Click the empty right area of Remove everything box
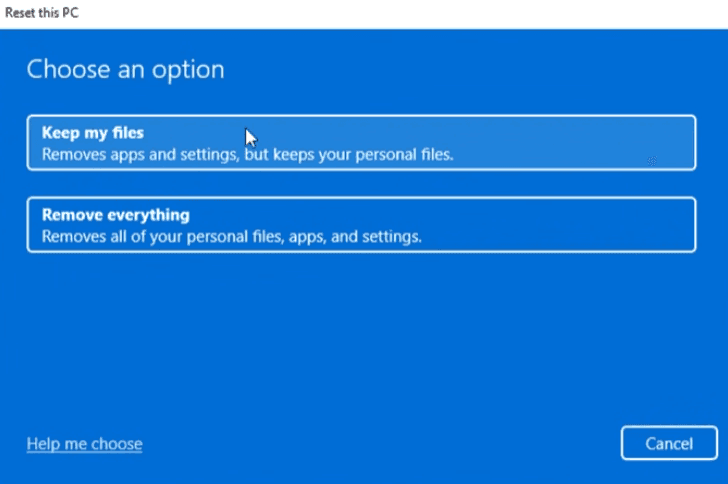This screenshot has width=728, height=484. [557, 225]
